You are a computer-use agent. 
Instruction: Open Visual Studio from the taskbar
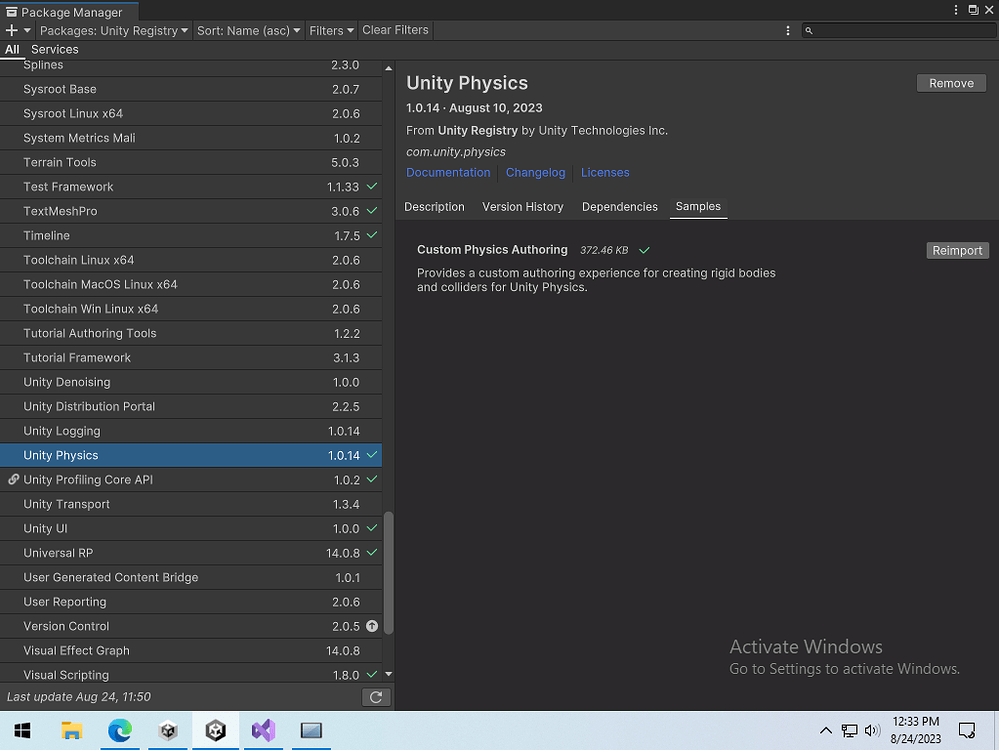point(263,730)
